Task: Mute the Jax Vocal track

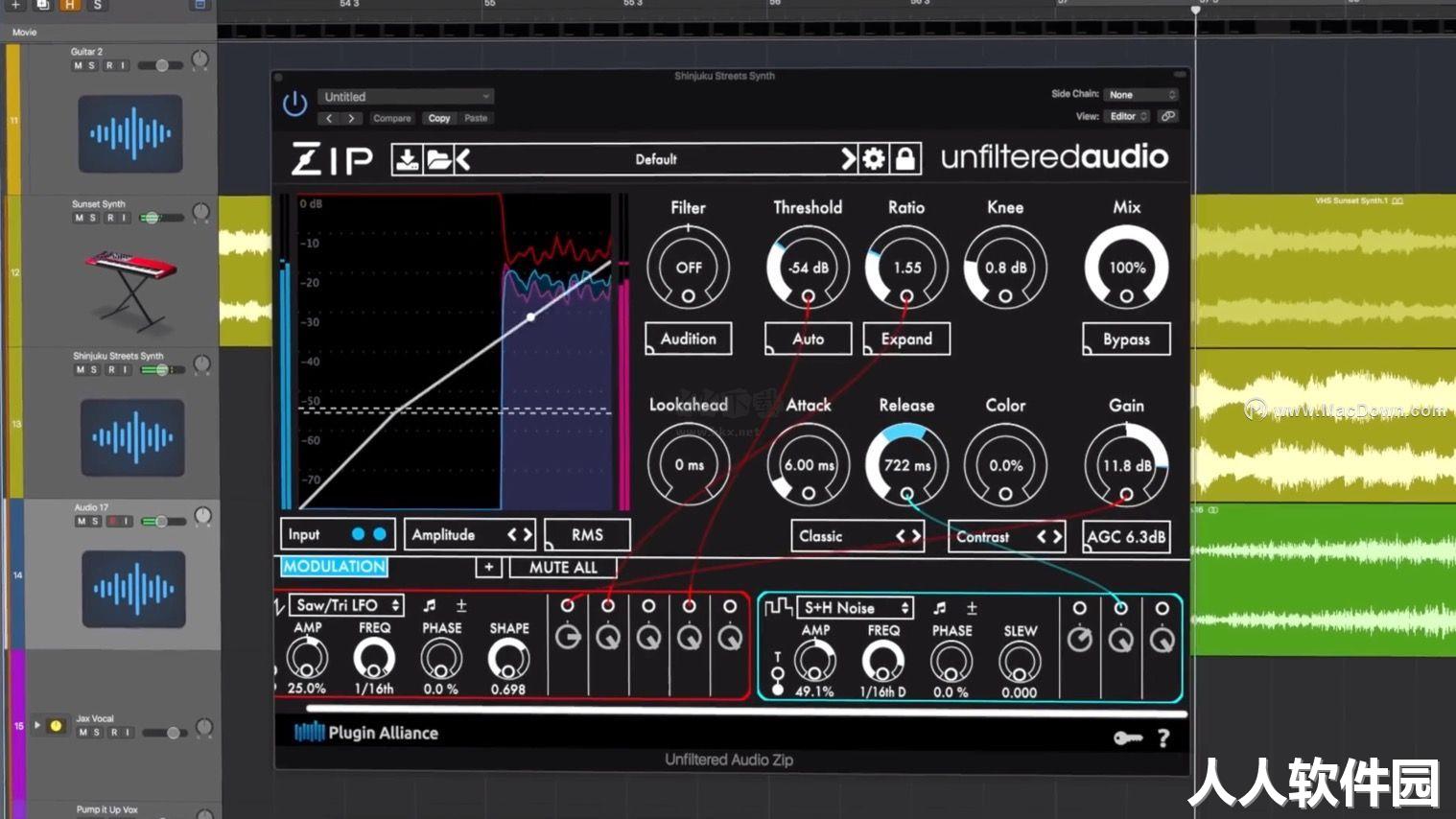Action: 83,732
